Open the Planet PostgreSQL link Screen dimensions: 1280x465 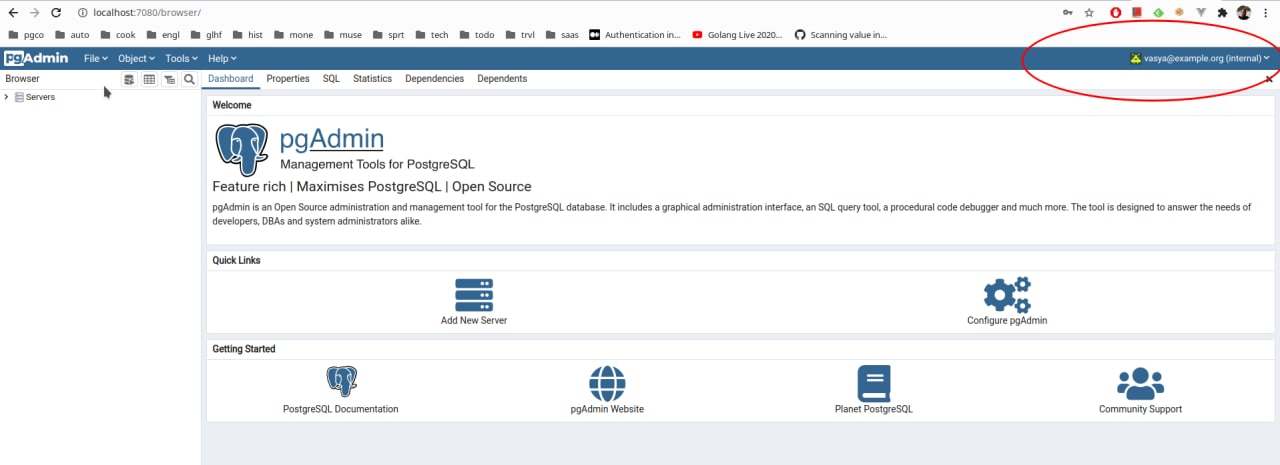pos(874,409)
